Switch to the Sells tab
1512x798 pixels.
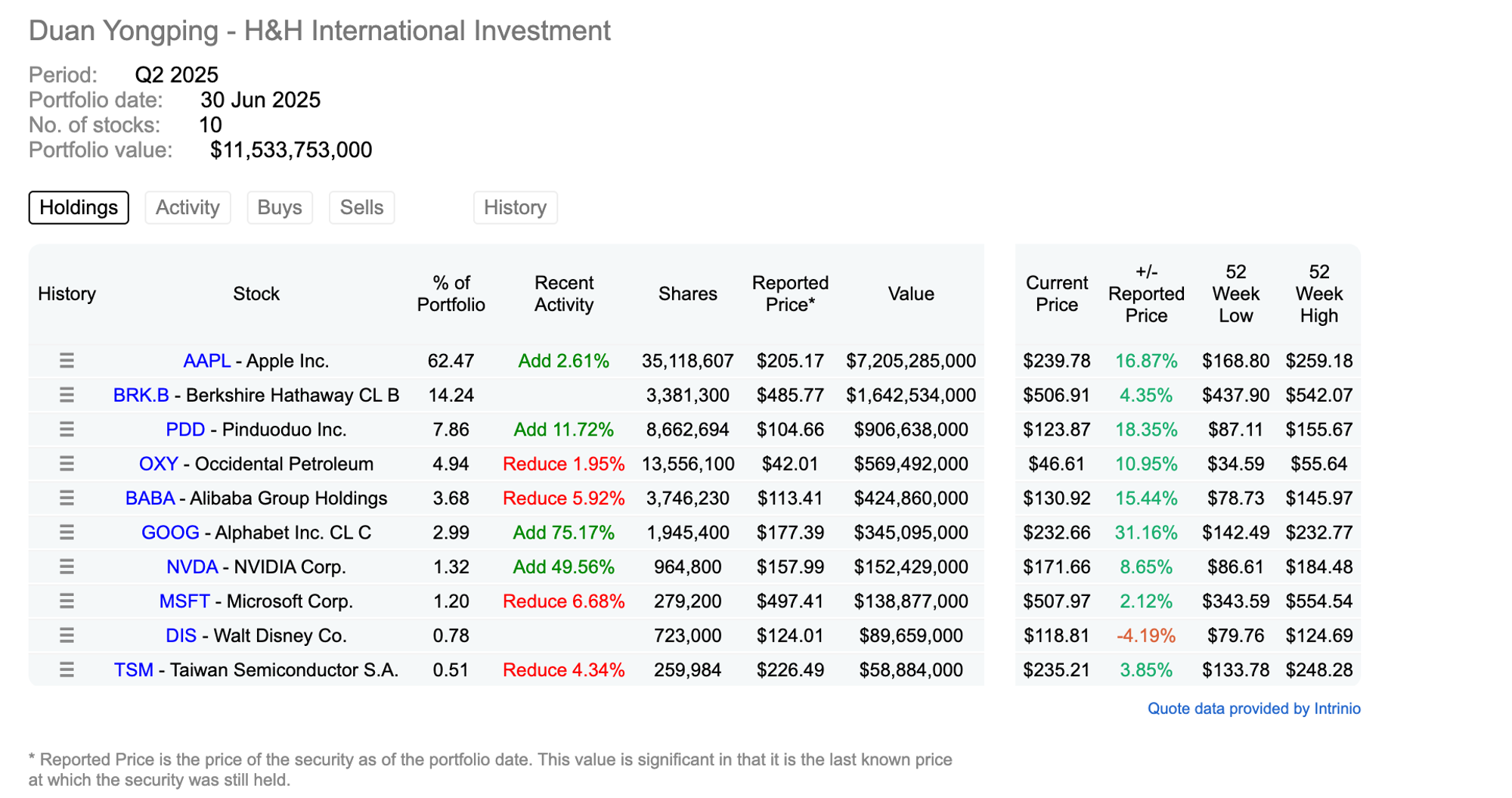[361, 207]
